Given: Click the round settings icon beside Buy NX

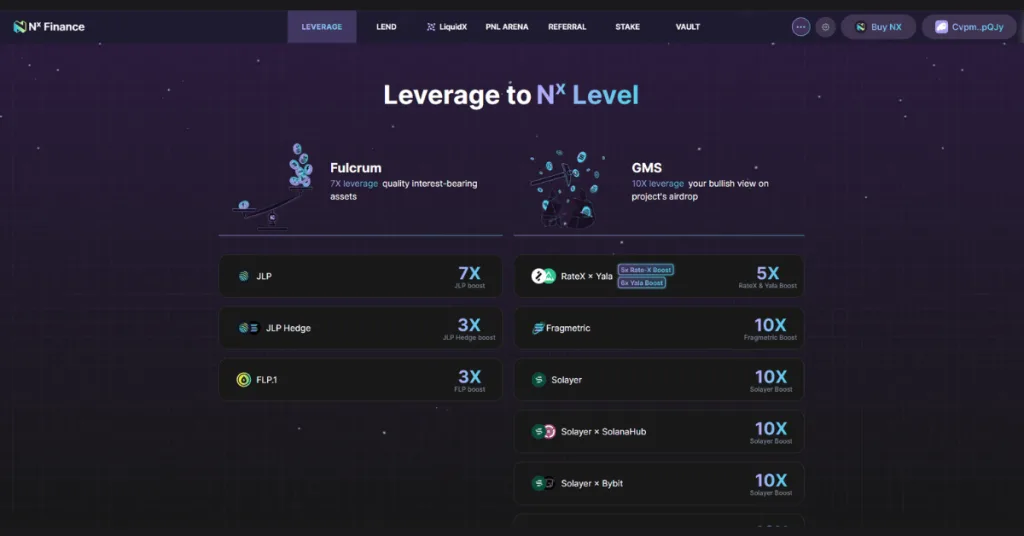Looking at the screenshot, I should click(825, 27).
